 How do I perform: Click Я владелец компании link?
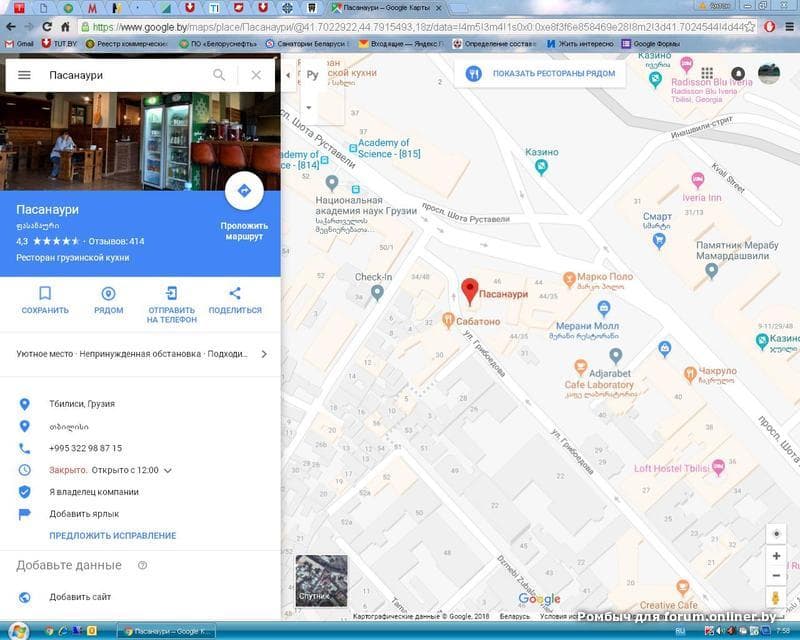pyautogui.click(x=94, y=492)
